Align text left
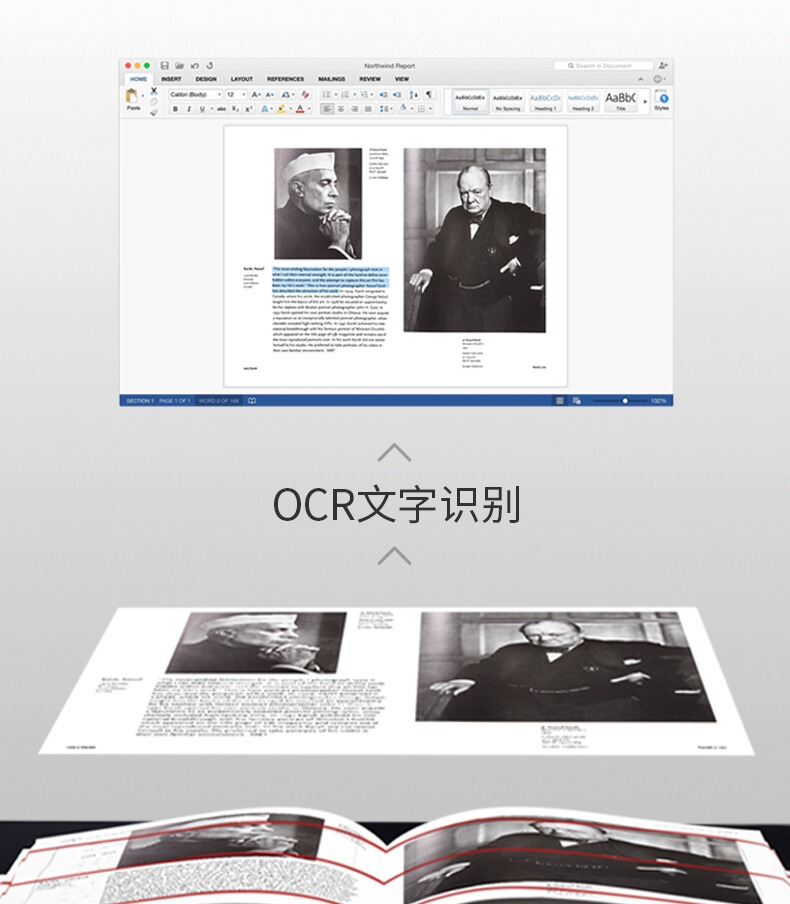Viewport: 790px width, 904px height. 327,109
